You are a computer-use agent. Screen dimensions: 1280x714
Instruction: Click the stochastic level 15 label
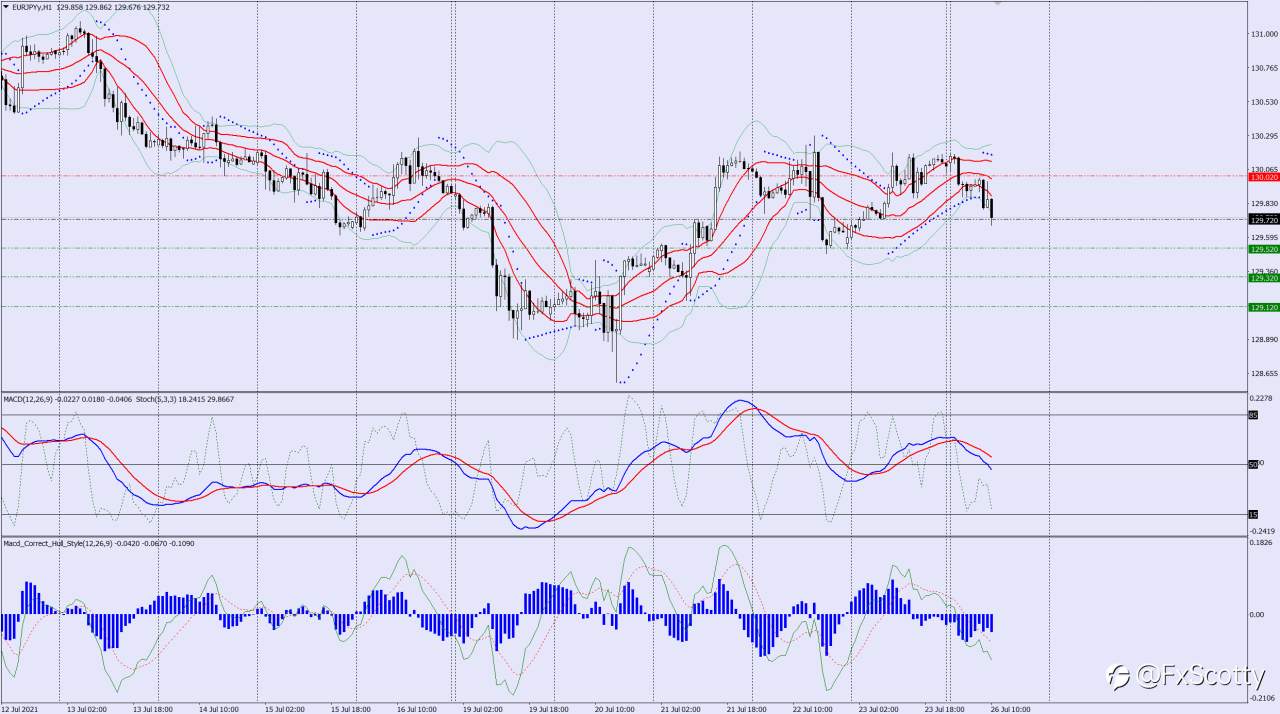tap(1253, 514)
